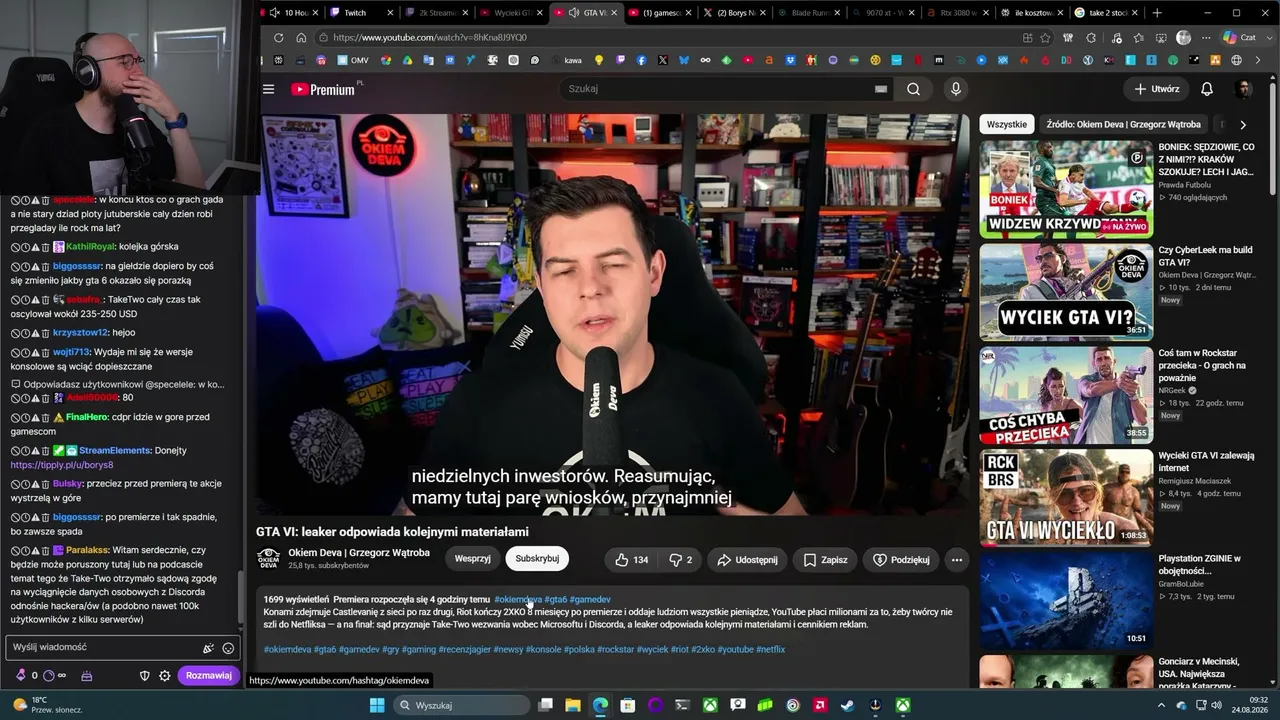Screen dimensions: 1280x720
Task: Send chat message with Rozmawiaj button
Action: pyautogui.click(x=209, y=675)
